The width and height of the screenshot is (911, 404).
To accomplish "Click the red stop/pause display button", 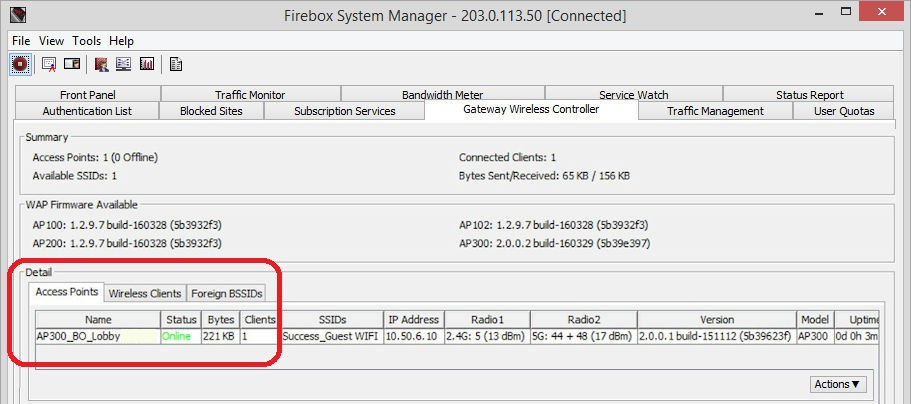I will coord(20,64).
